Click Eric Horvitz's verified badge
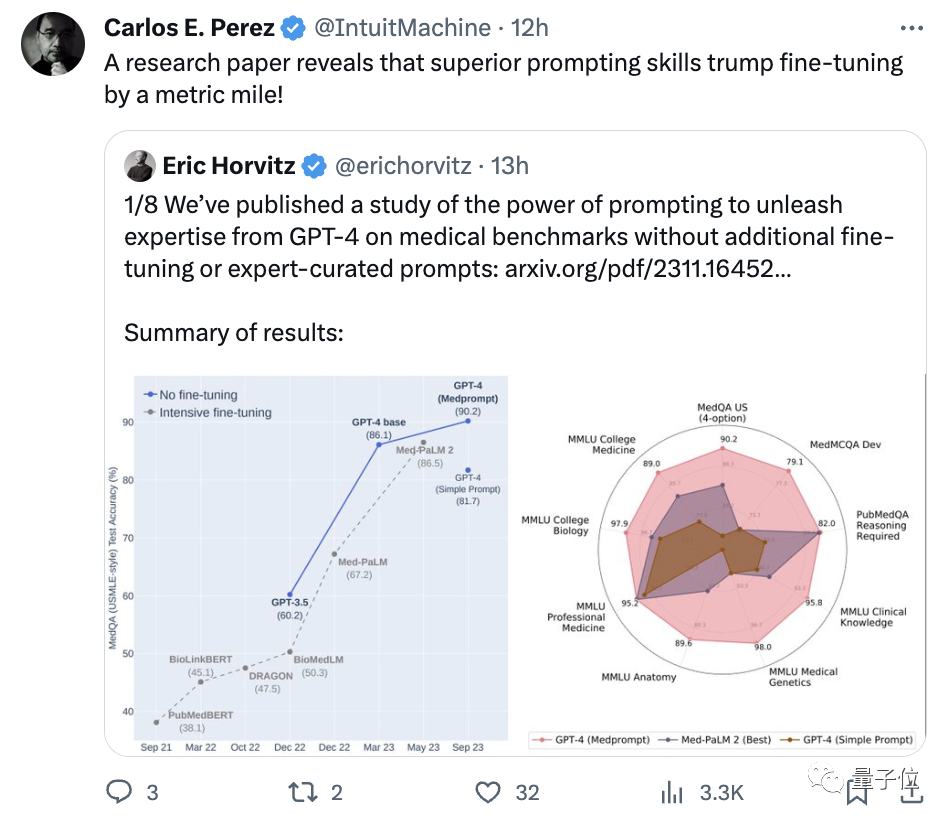Screen dimensions: 950x820 coord(314,166)
